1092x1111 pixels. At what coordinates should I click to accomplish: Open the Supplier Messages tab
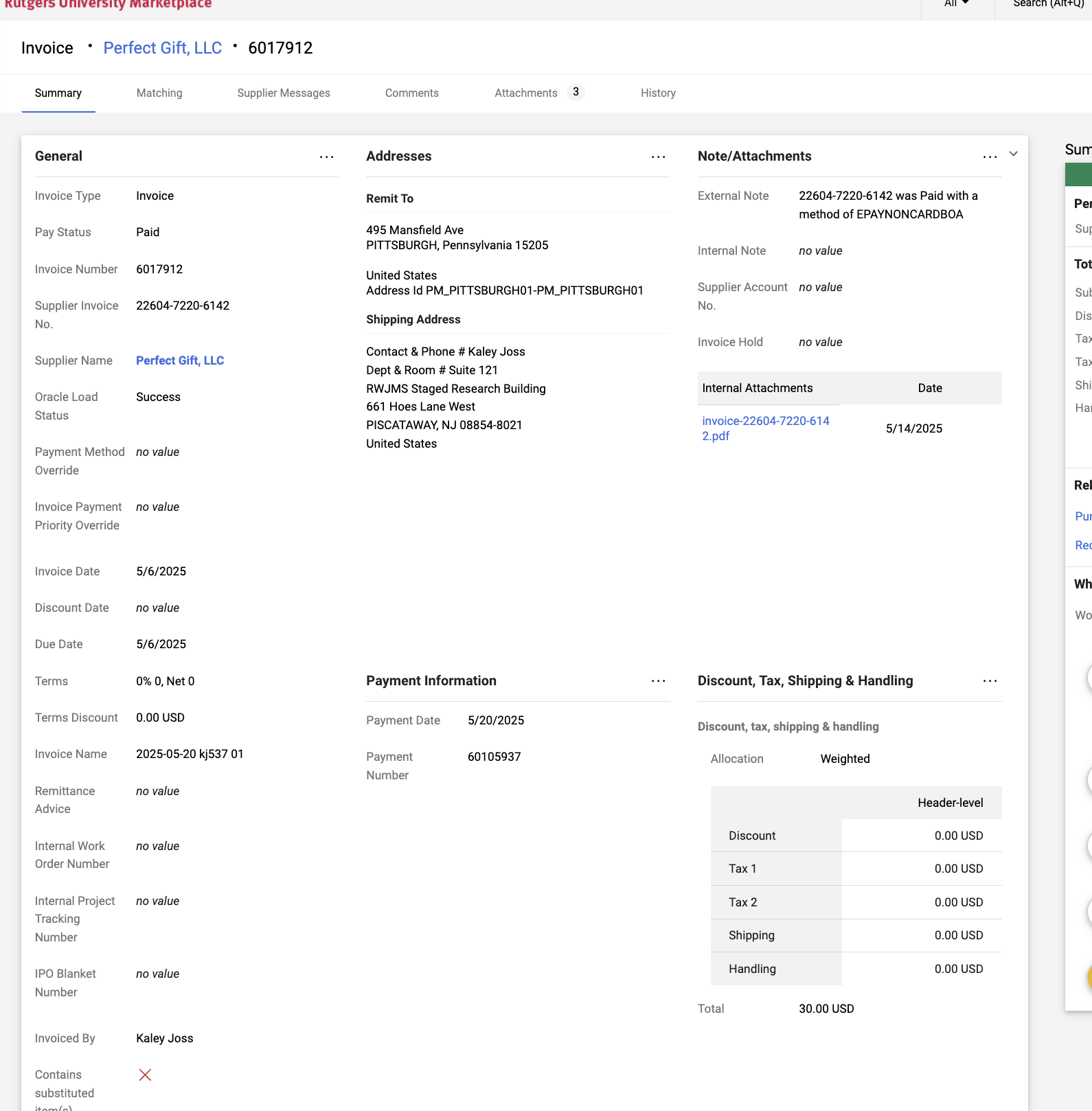pos(284,93)
